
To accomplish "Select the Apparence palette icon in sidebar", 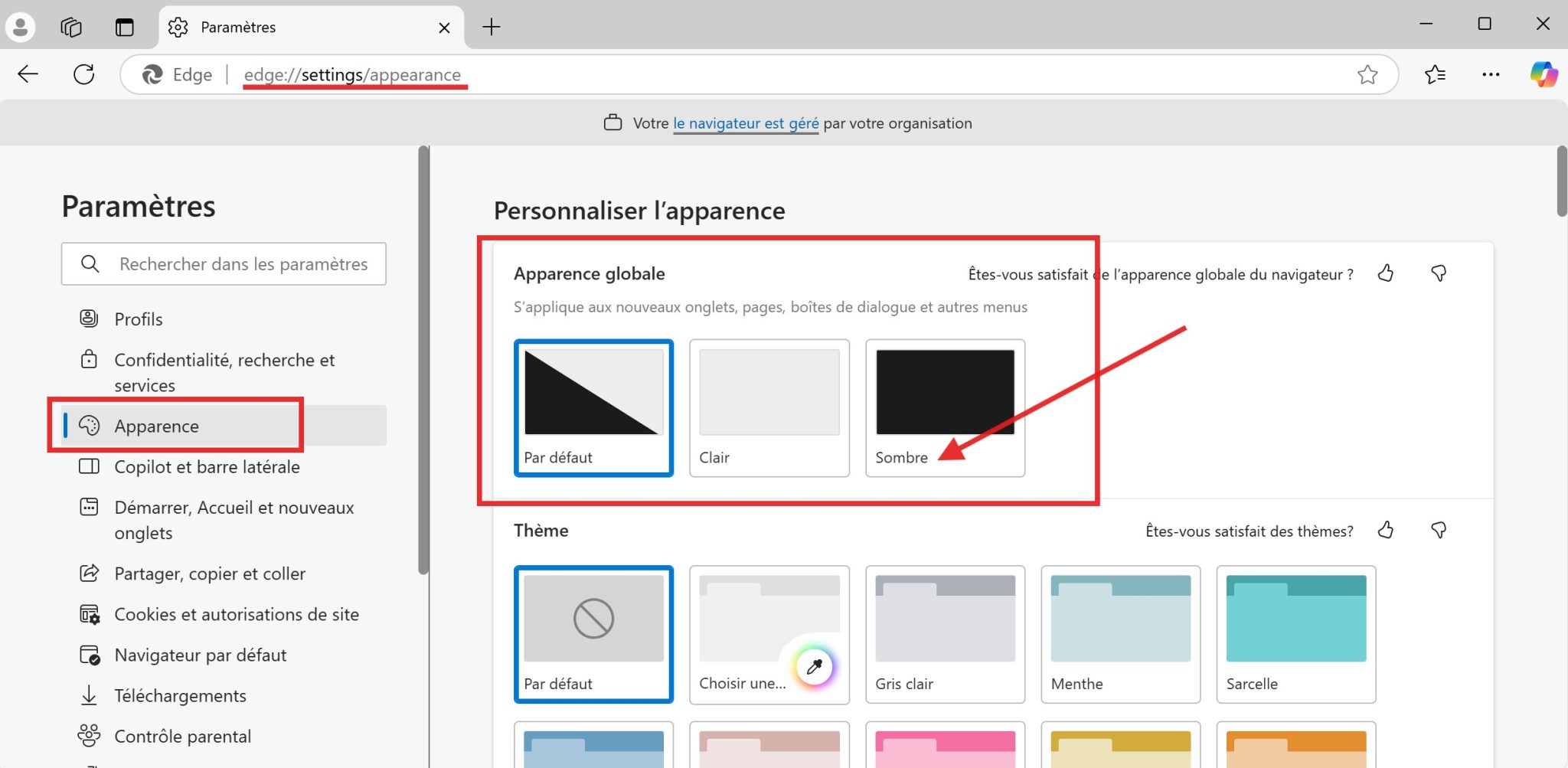I will pyautogui.click(x=90, y=426).
